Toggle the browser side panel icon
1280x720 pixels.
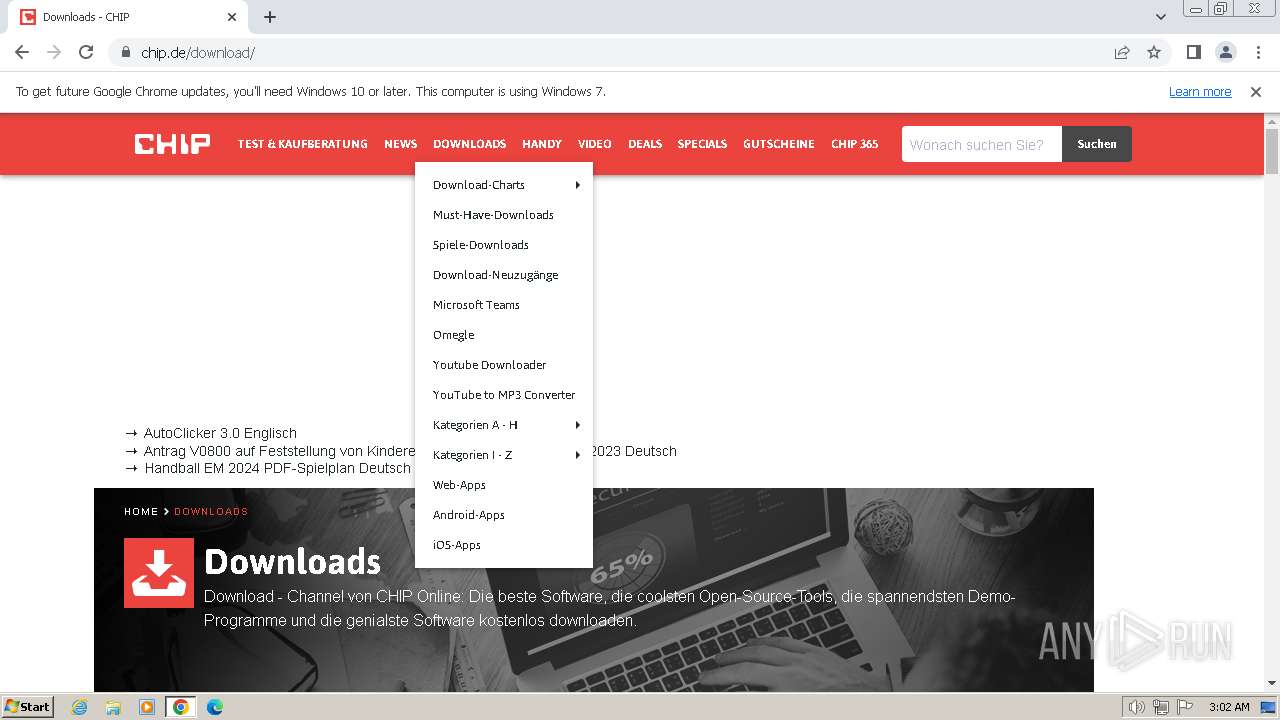pos(1193,52)
